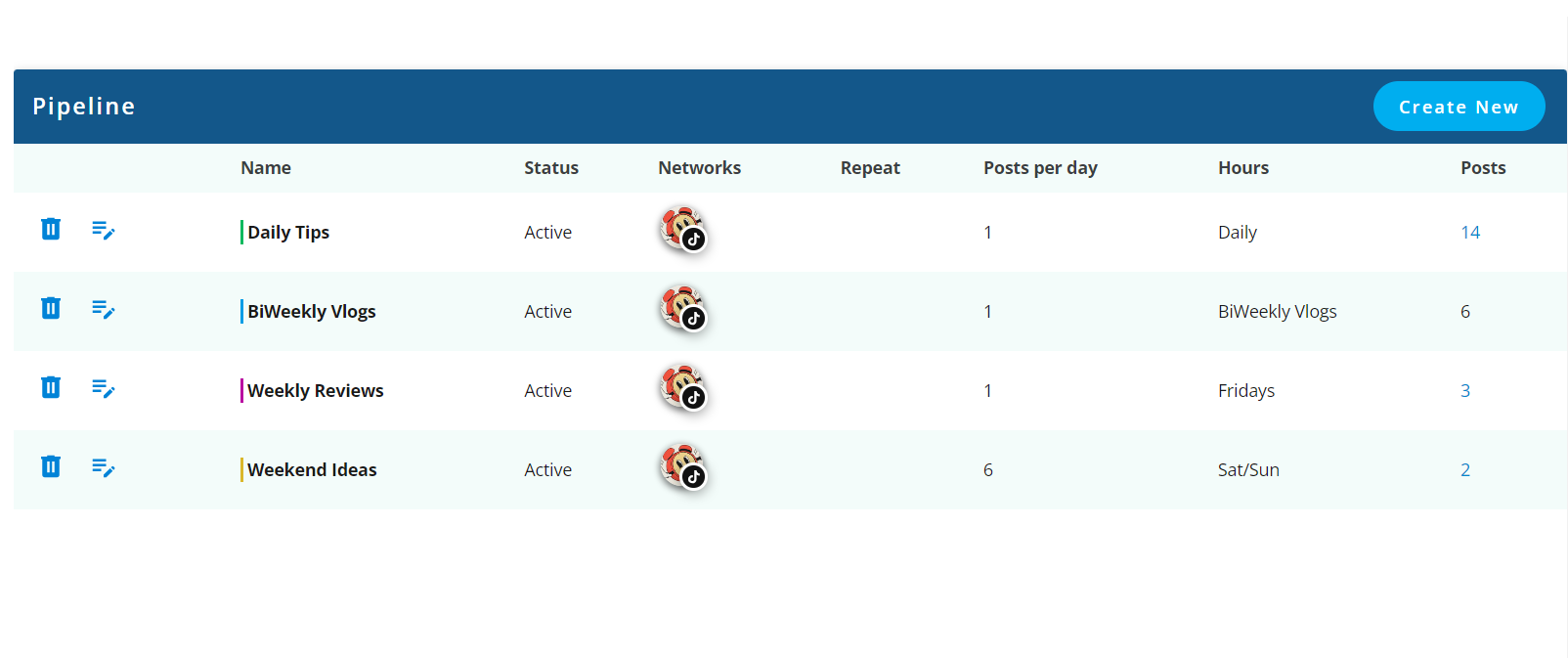Viewport: 1568px width, 658px height.
Task: Edit the BiWeekly Vlogs pipeline
Action: pyautogui.click(x=103, y=309)
